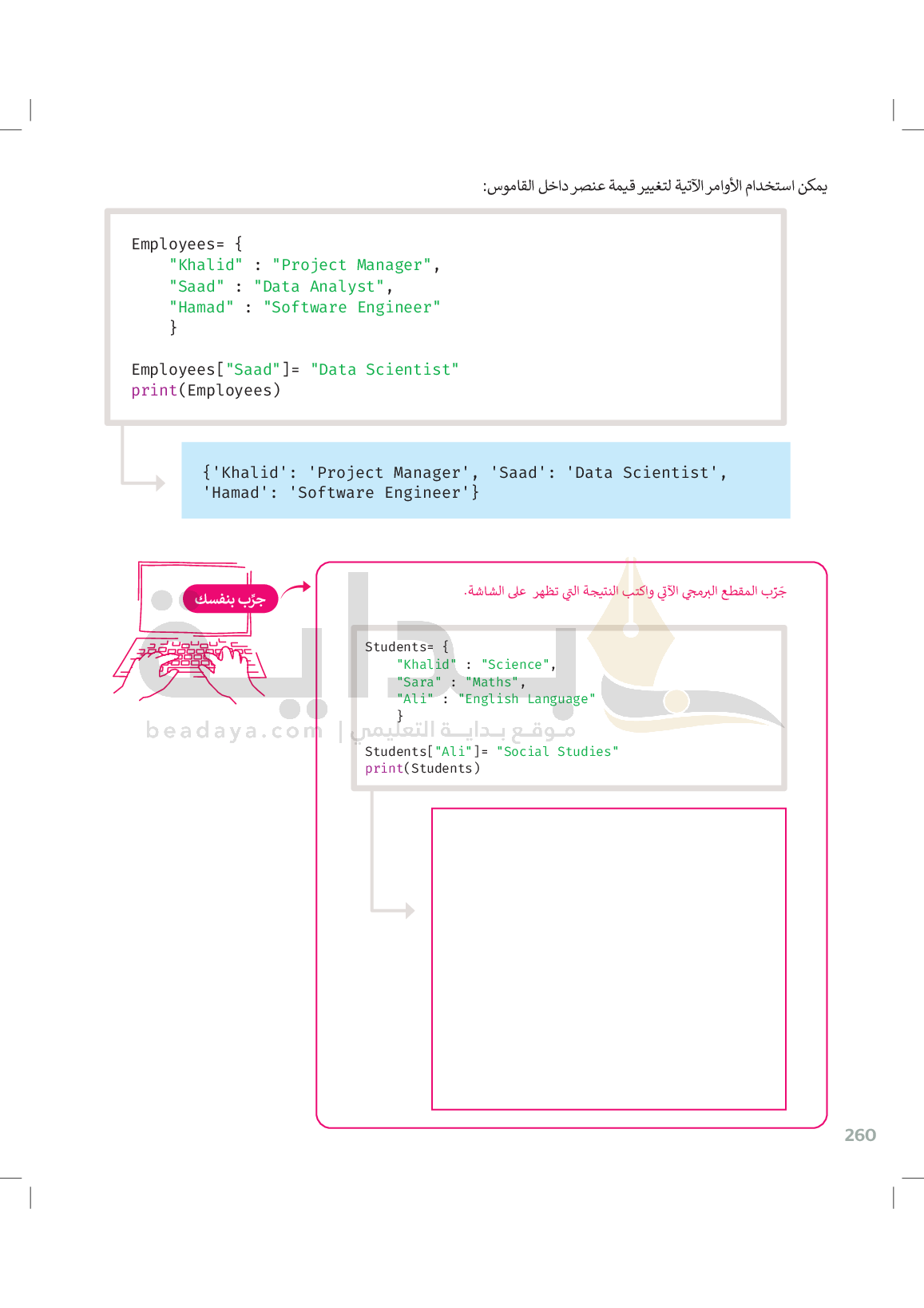Image resolution: width=924 pixels, height=1308 pixels.
Task: Click the "Khalid" : "Project Manager" line
Action: point(304,265)
